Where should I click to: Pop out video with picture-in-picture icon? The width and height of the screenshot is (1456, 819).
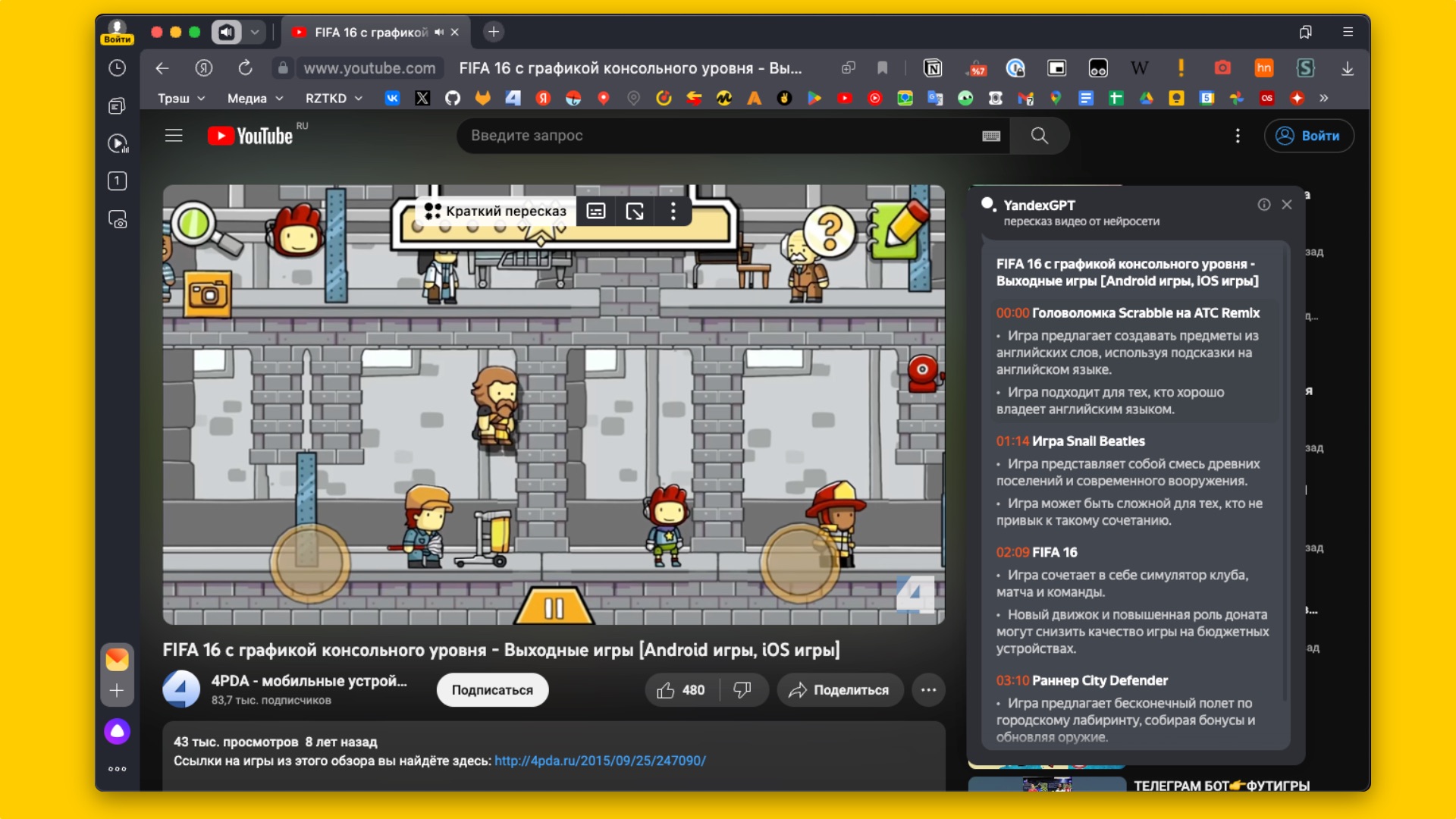point(635,211)
